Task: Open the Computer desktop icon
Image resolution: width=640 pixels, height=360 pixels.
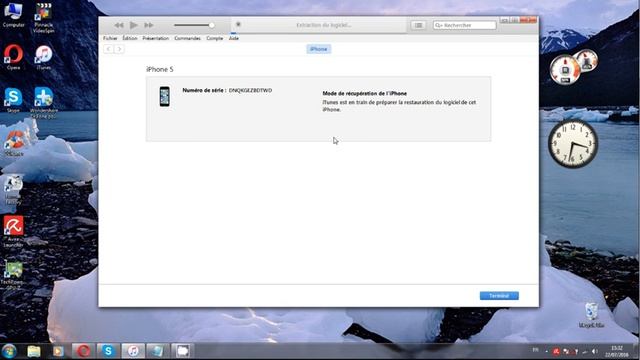Action: pyautogui.click(x=13, y=15)
